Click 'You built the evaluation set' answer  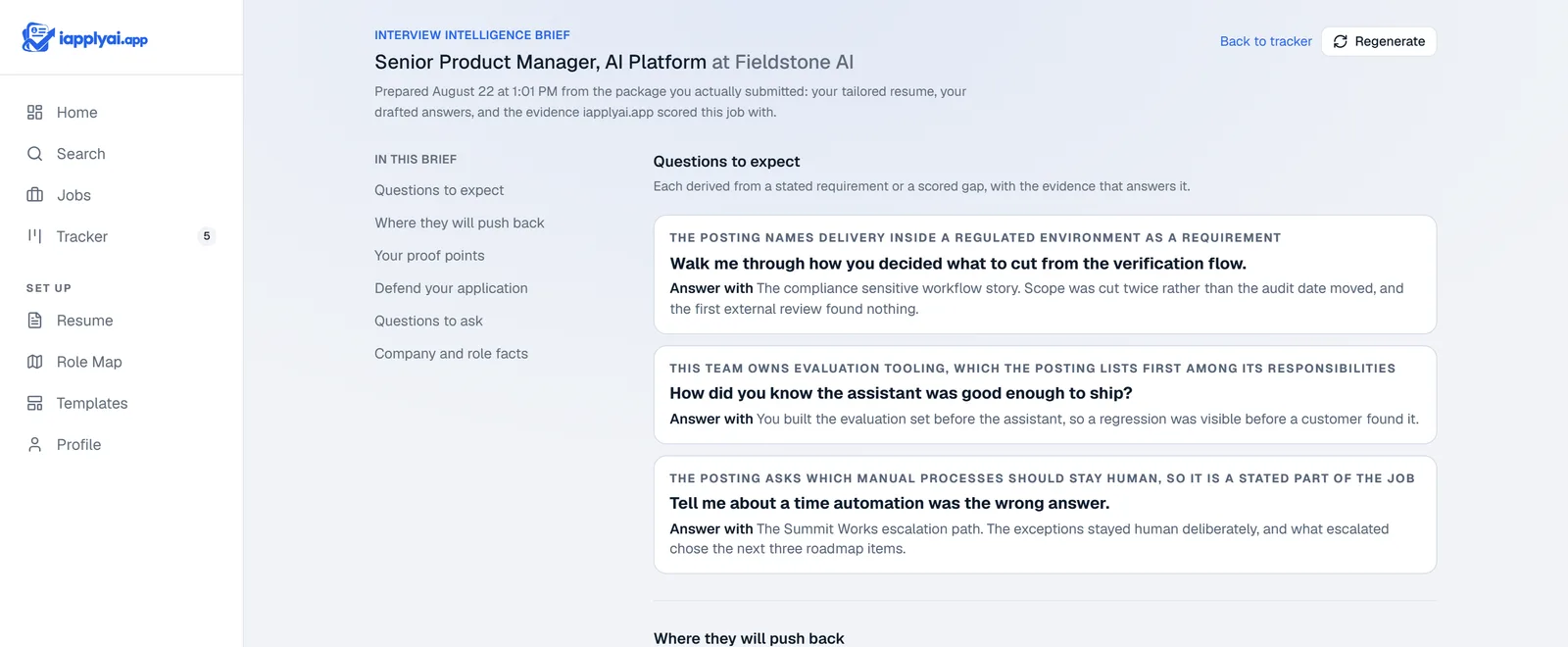[1044, 419]
